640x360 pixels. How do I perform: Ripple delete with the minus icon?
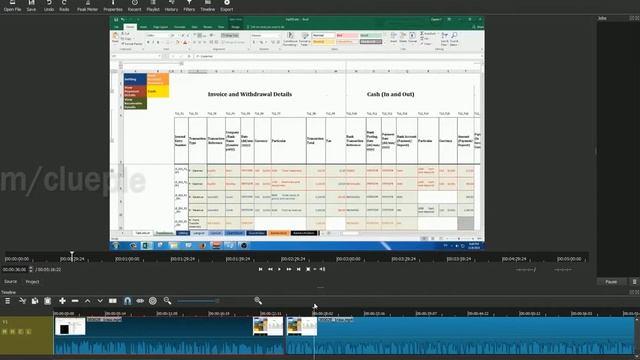click(75, 301)
